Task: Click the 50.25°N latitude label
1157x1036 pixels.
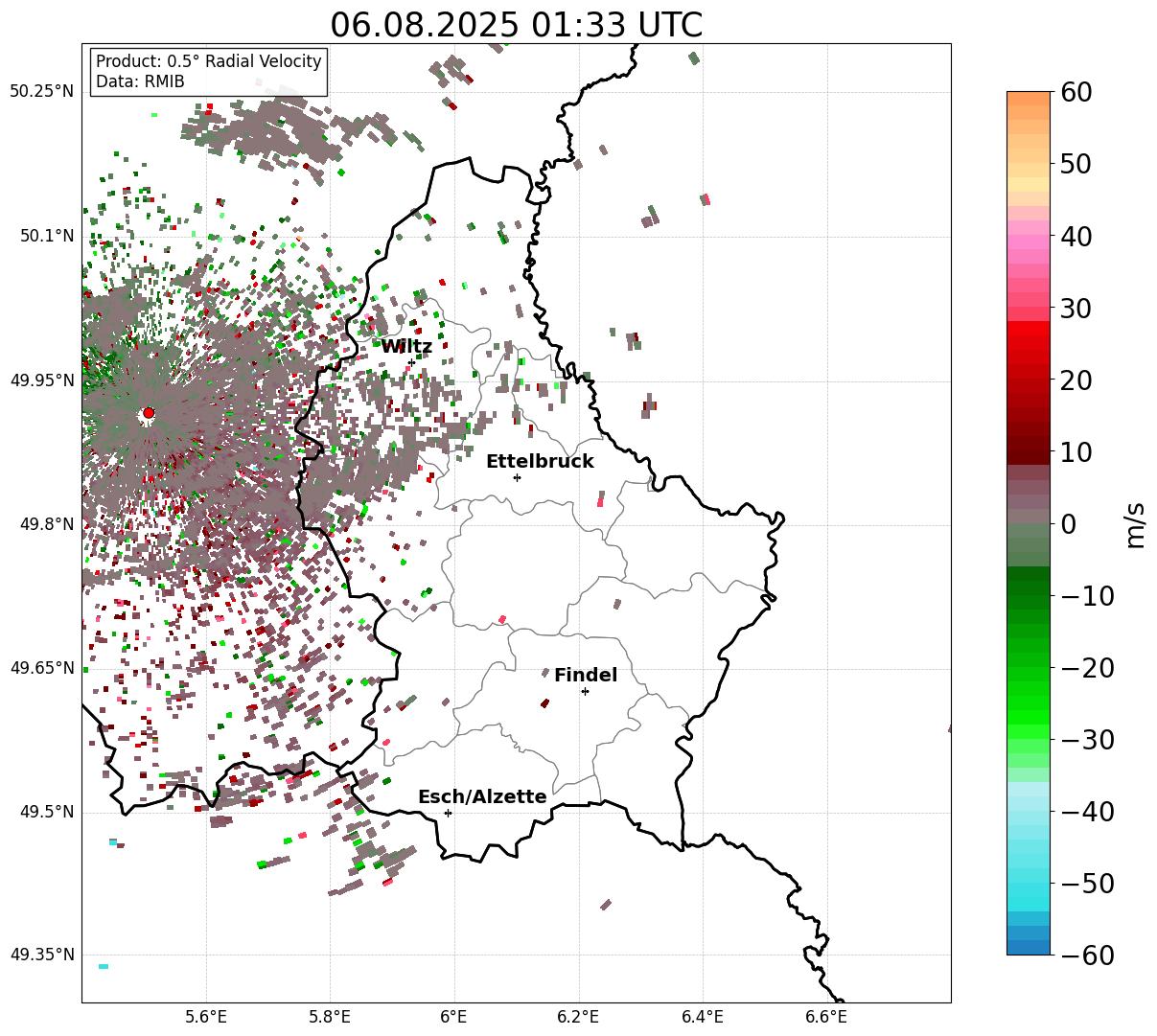Action: point(41,91)
